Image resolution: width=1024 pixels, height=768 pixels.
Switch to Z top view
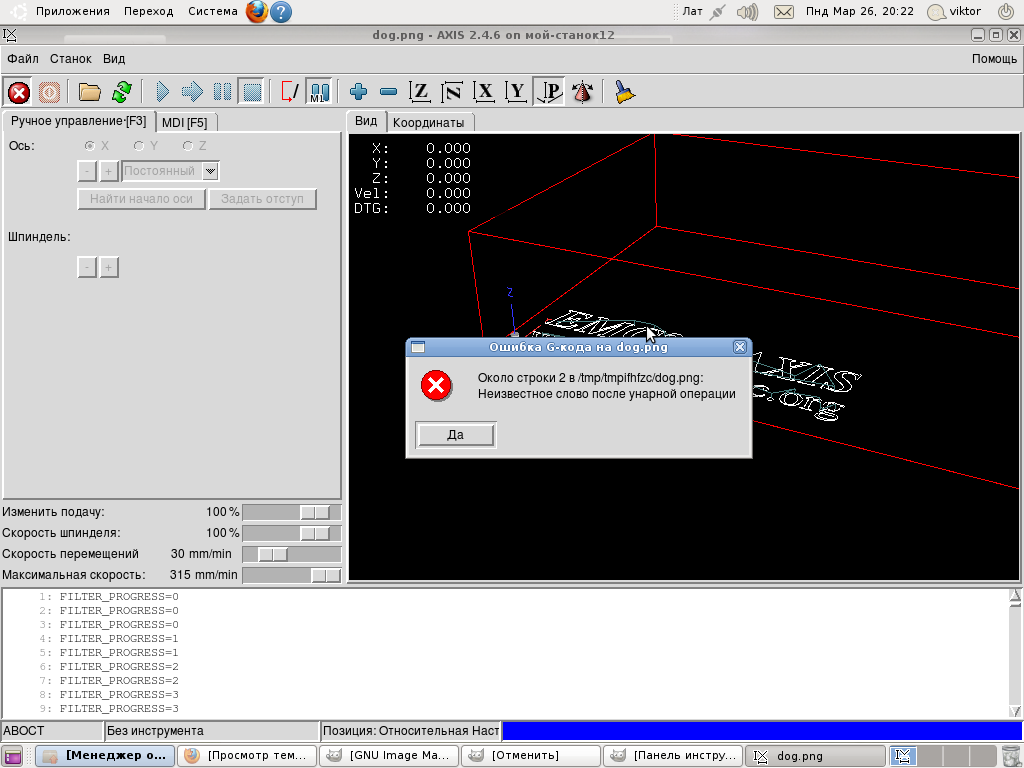point(420,92)
